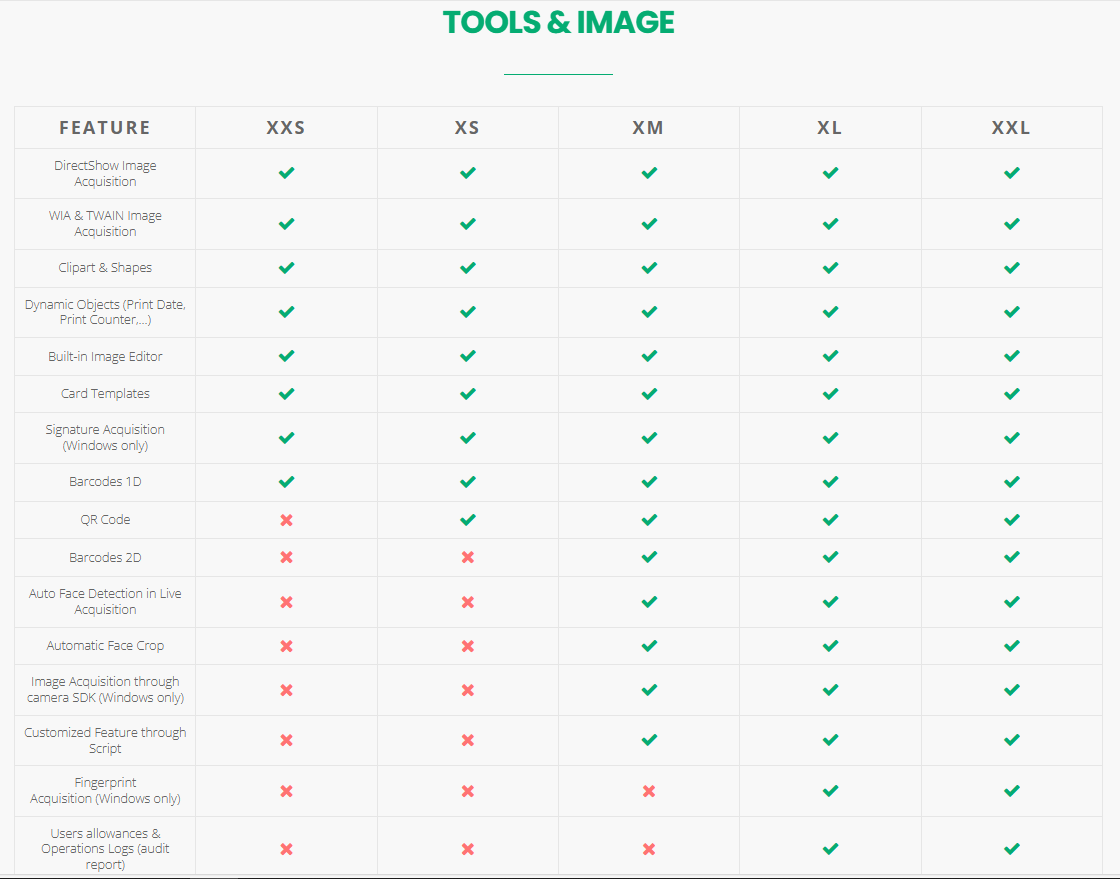Viewport: 1120px width, 879px height.
Task: Click the XM checkmark for Barcodes 2D
Action: tap(649, 557)
